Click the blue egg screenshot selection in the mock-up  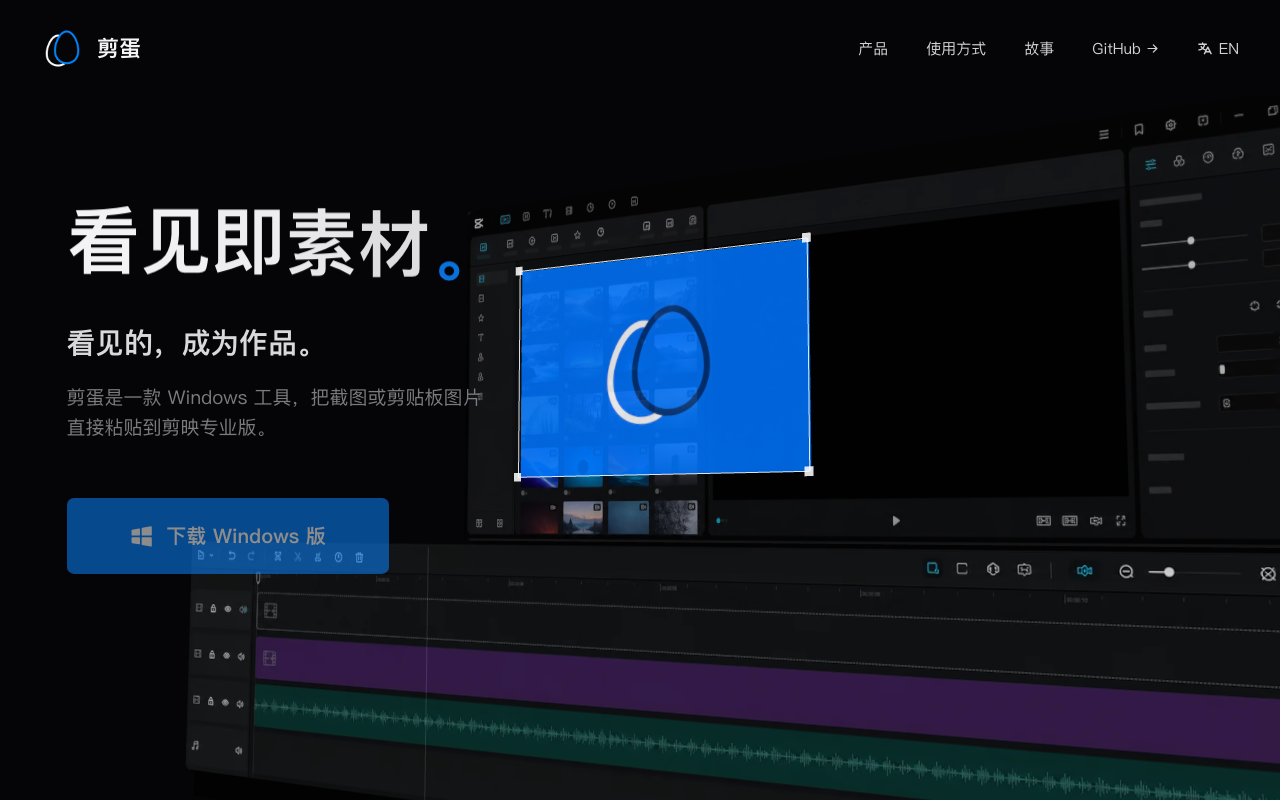(x=664, y=358)
